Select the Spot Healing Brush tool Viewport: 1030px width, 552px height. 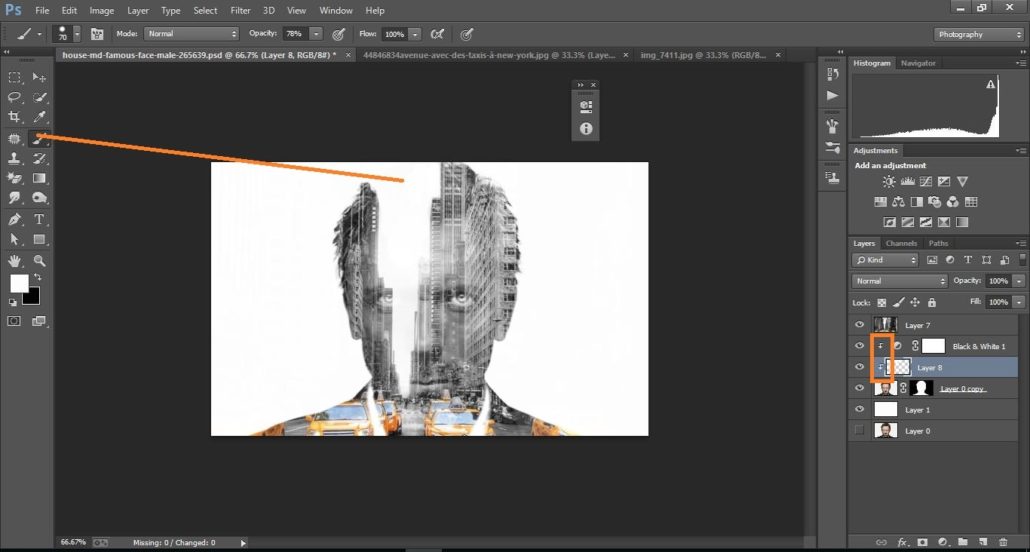pos(14,138)
